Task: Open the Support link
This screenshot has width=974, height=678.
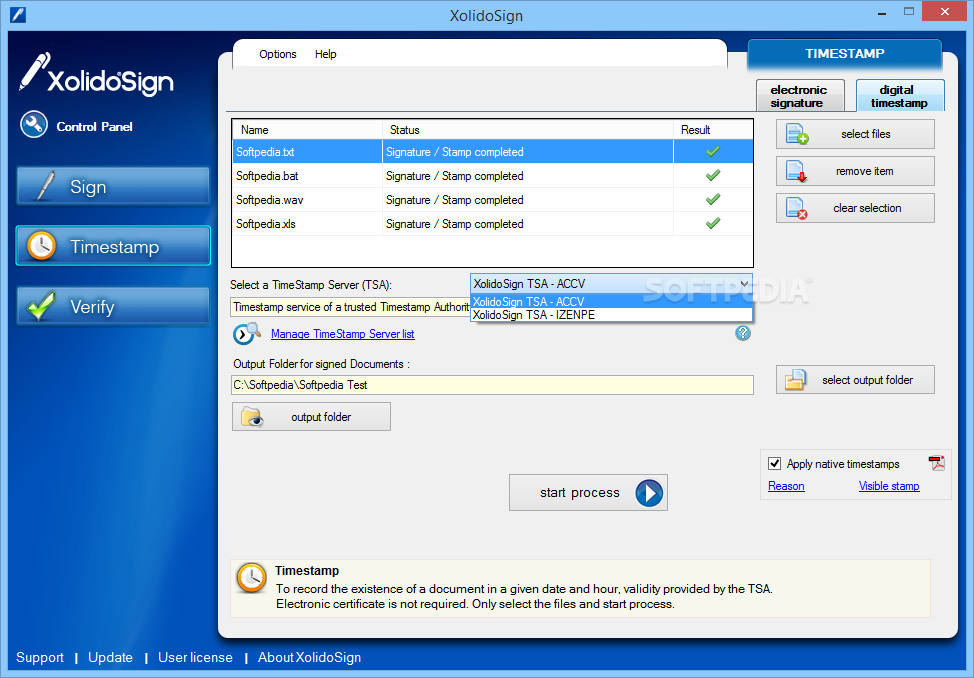Action: (x=40, y=657)
